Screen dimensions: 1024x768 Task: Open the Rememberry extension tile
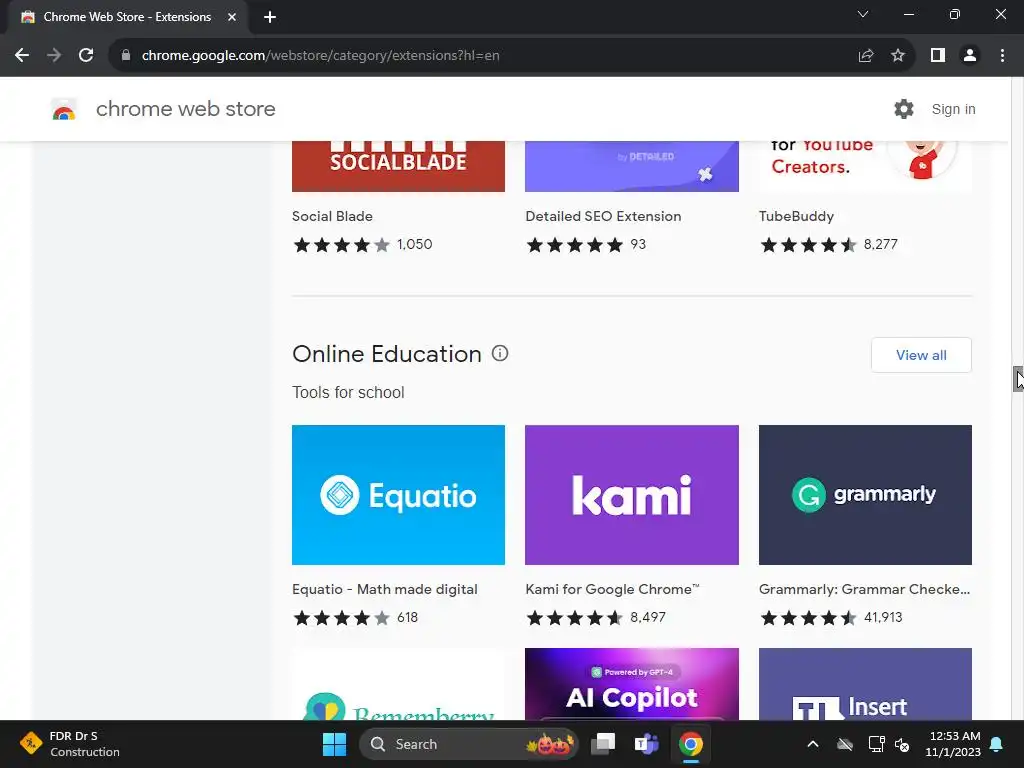(x=398, y=684)
